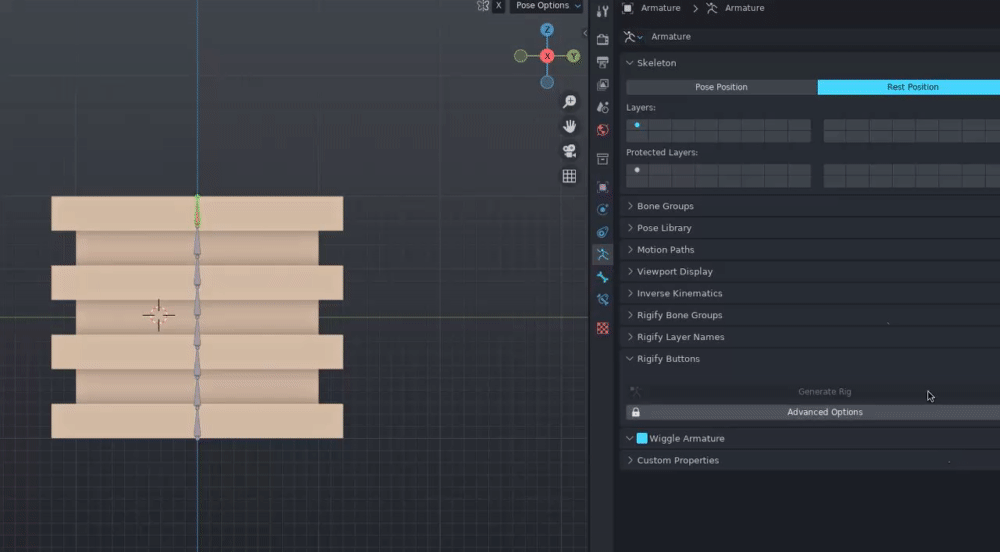Click the collection properties tab icon
The image size is (1000, 552).
[x=603, y=159]
